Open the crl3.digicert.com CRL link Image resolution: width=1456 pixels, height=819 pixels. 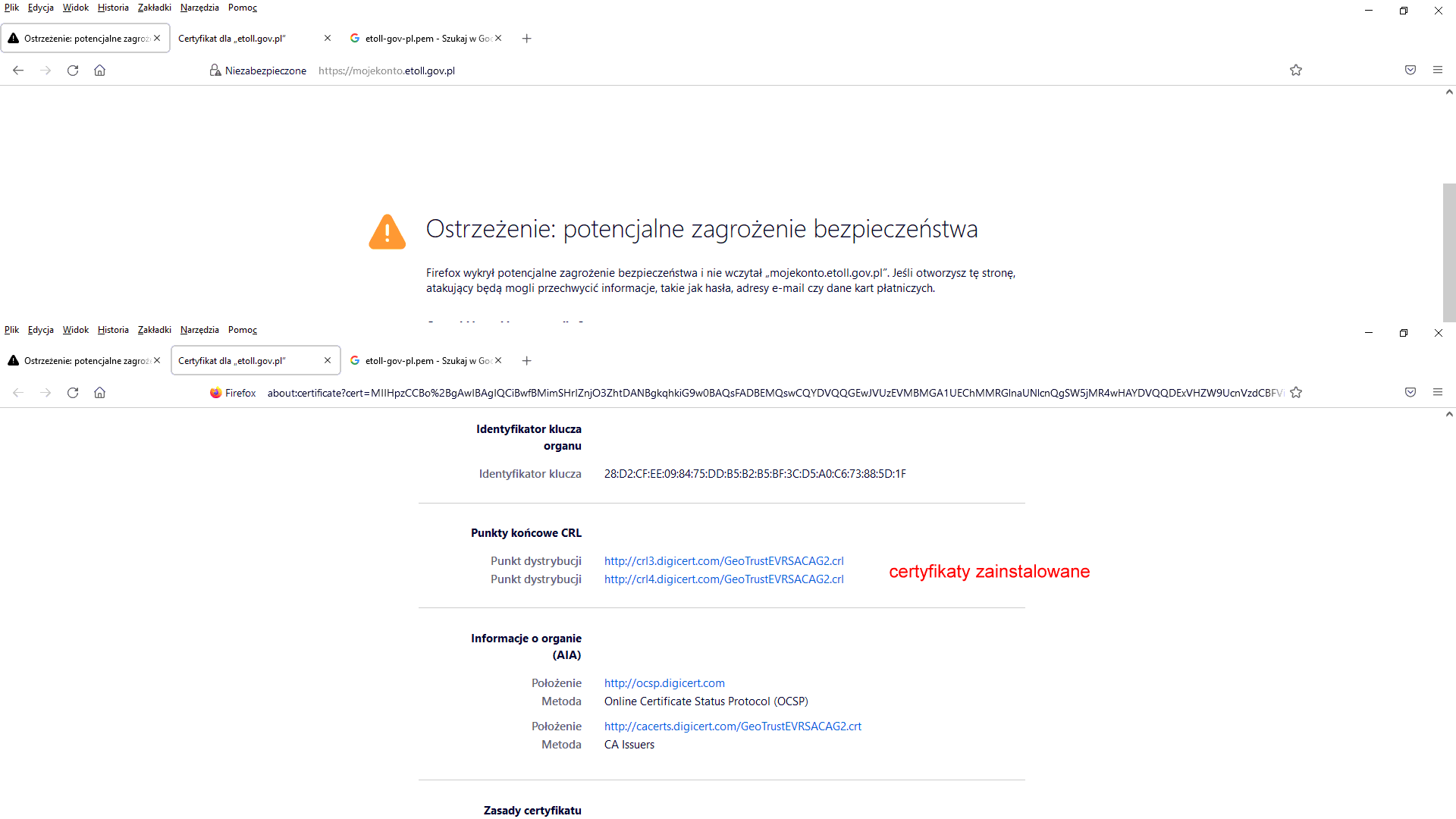723,561
